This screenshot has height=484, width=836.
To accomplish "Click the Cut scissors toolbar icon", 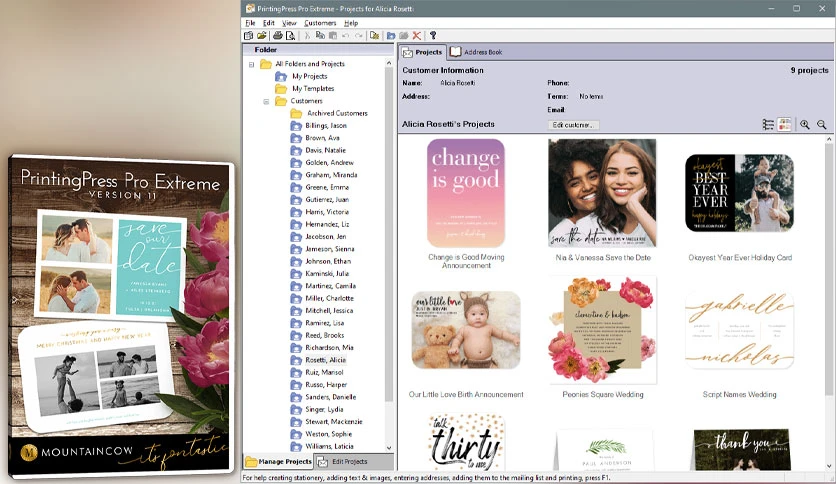I will click(x=307, y=36).
